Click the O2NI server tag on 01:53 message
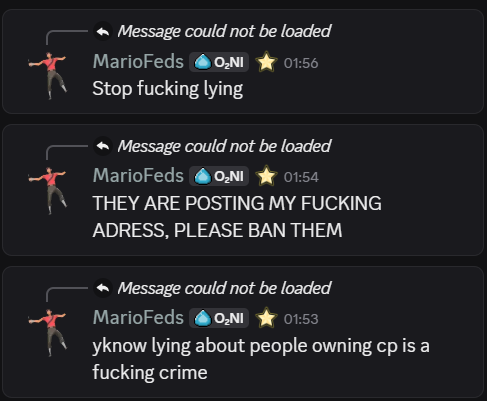Viewport: 487px width, 401px height. (x=219, y=318)
